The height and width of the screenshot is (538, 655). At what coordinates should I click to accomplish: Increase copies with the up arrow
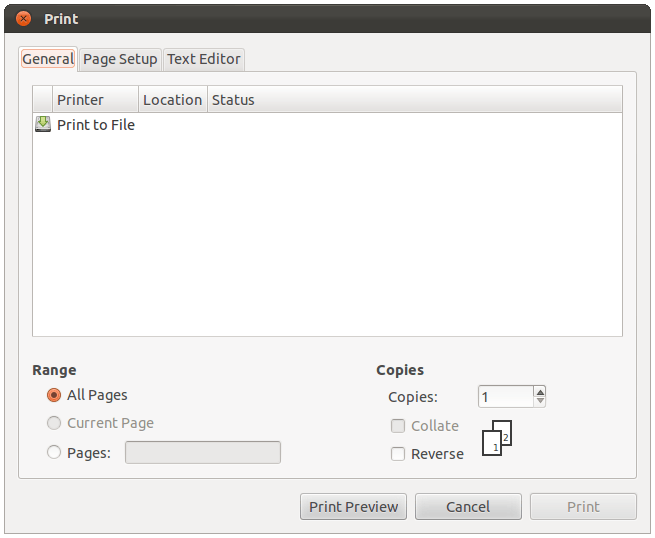pyautogui.click(x=540, y=392)
